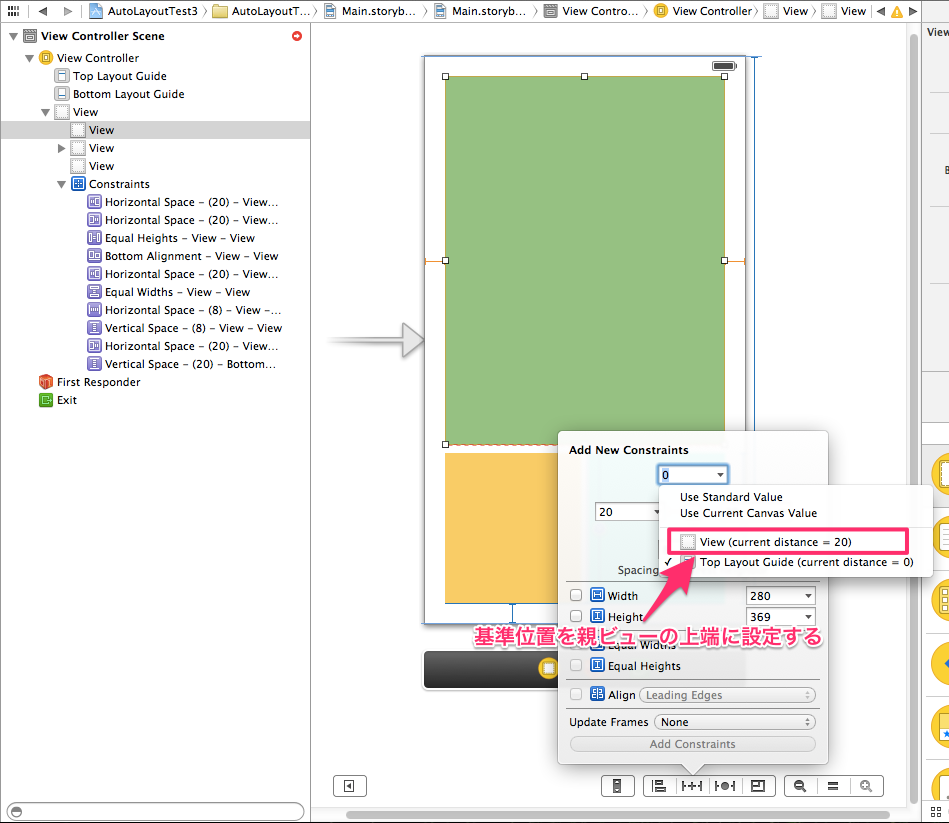Enable the Width constraint checkbox
The width and height of the screenshot is (949, 823).
coord(575,594)
